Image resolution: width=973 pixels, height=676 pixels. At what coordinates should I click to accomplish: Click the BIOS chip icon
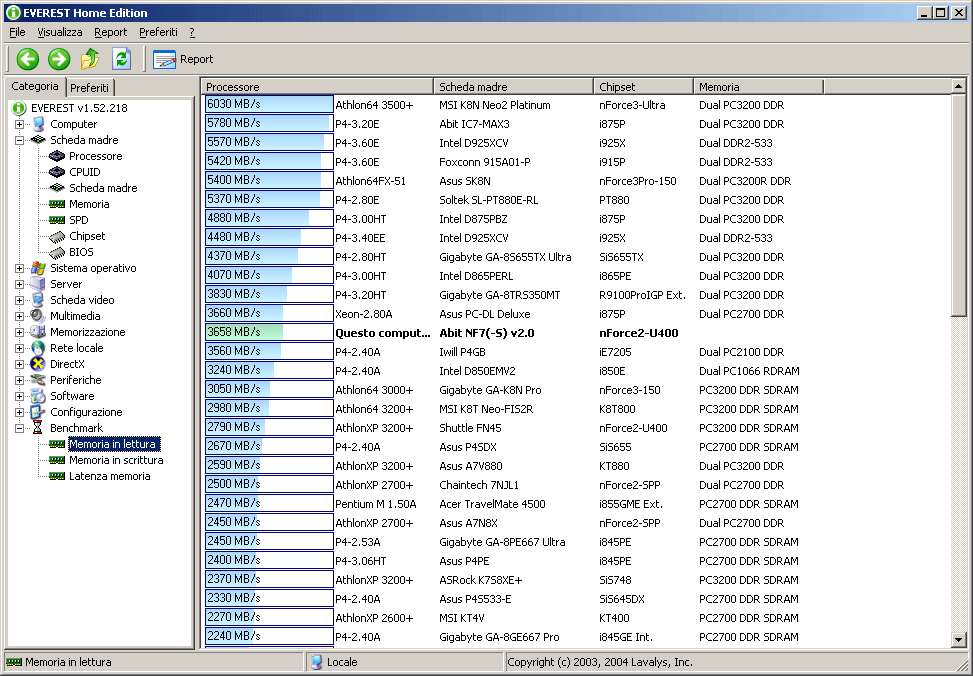pyautogui.click(x=57, y=252)
